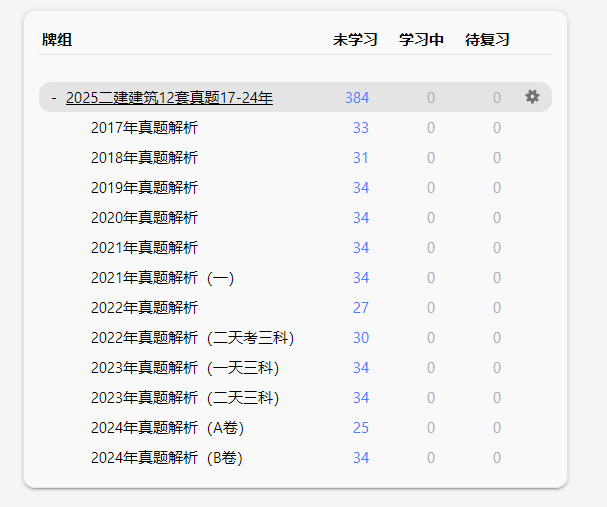This screenshot has width=607, height=507.
Task: Click the 384 unlearned count of parent deck
Action: point(357,98)
